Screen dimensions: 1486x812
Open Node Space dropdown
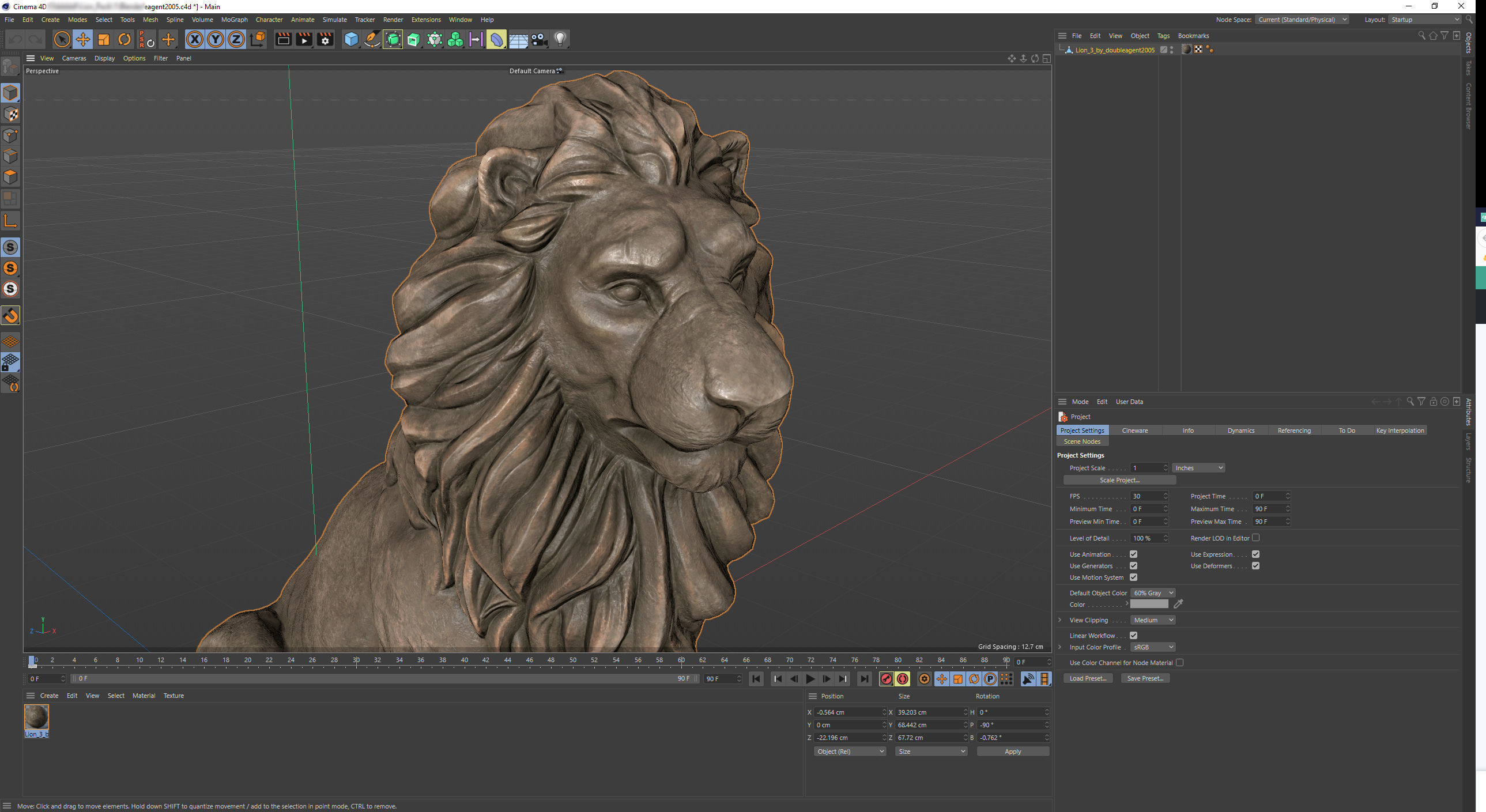coord(1302,20)
